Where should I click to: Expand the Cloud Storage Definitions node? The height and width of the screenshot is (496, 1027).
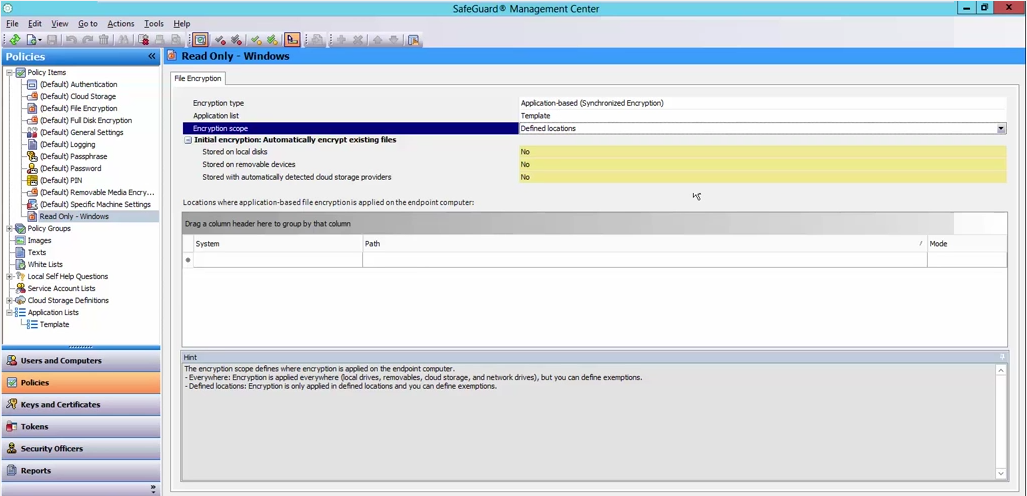[9, 301]
